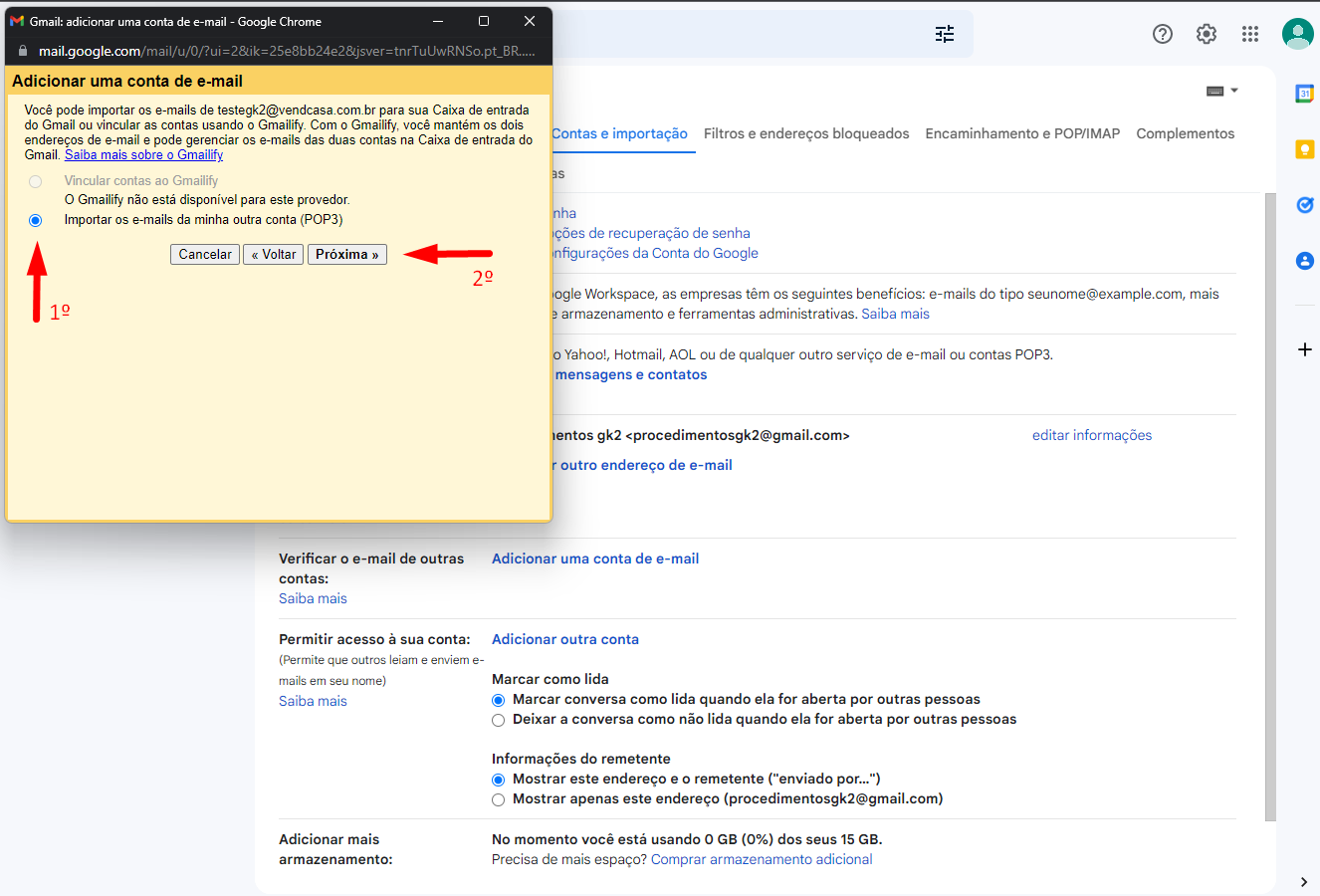Open Google Keep side panel icon

(x=1304, y=149)
